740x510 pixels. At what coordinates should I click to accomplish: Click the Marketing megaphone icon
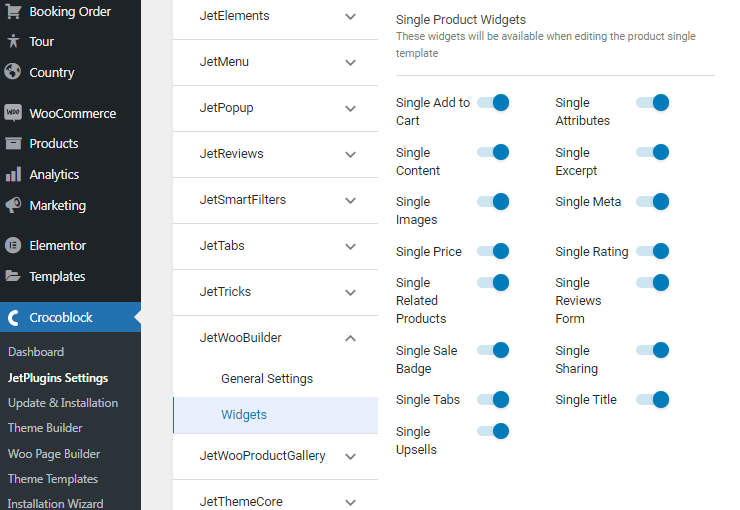tap(13, 205)
